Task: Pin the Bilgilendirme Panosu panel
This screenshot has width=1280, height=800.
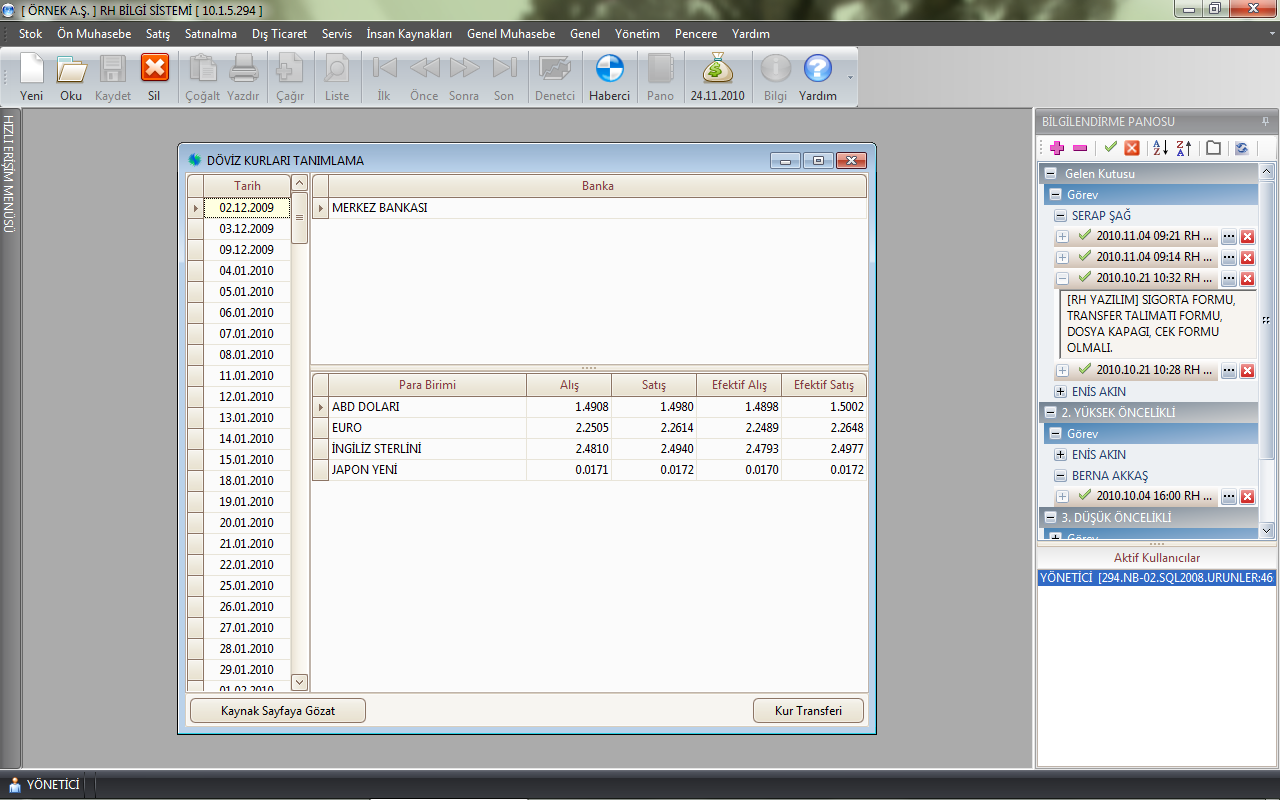Action: pos(1266,121)
